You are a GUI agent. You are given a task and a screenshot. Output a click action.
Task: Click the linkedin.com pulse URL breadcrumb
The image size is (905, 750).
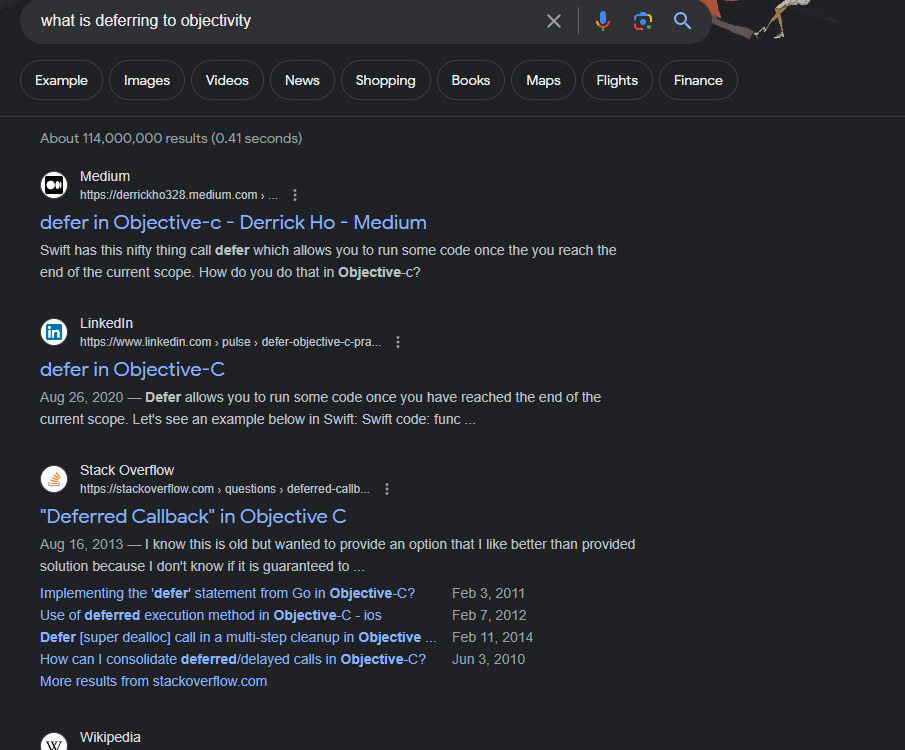(x=230, y=342)
